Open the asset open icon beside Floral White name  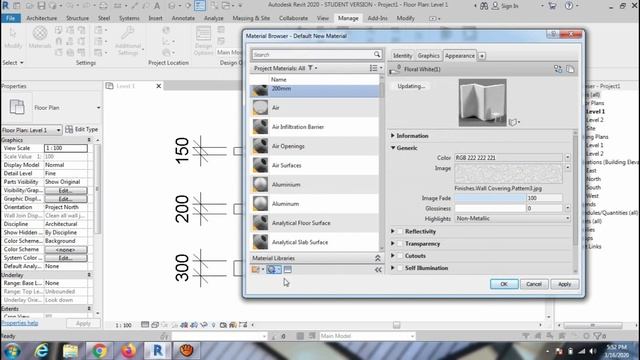click(395, 70)
